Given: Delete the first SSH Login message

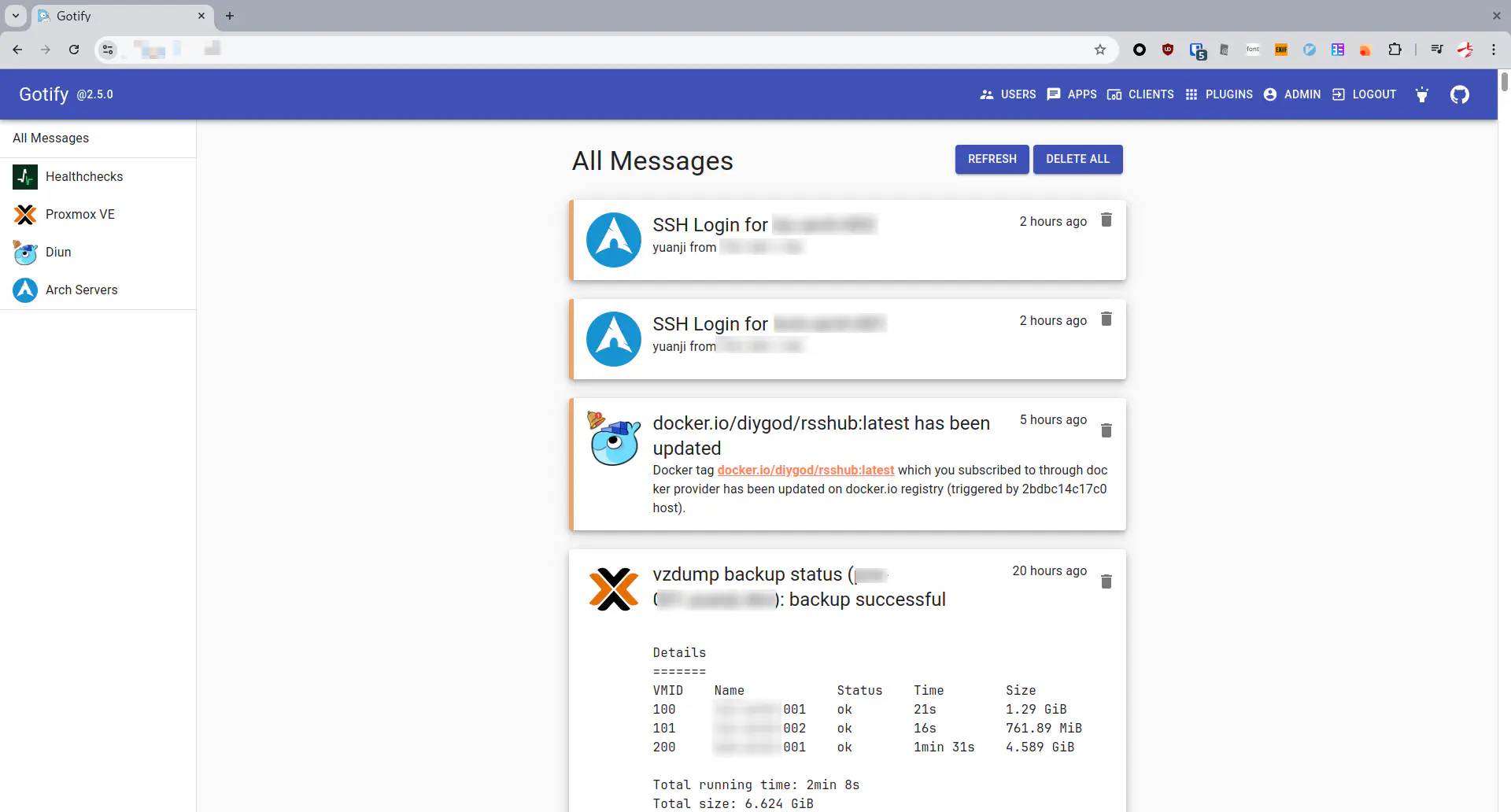Looking at the screenshot, I should coord(1106,220).
